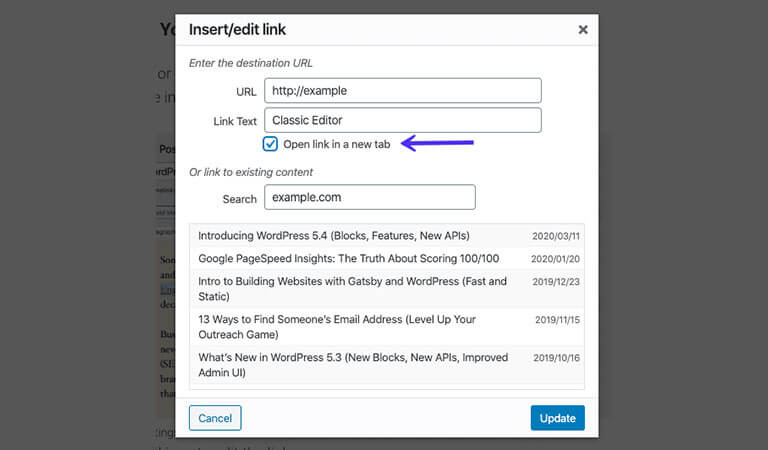Select 13 Ways to Find Someone's Email result
Image resolution: width=768 pixels, height=450 pixels.
[387, 327]
